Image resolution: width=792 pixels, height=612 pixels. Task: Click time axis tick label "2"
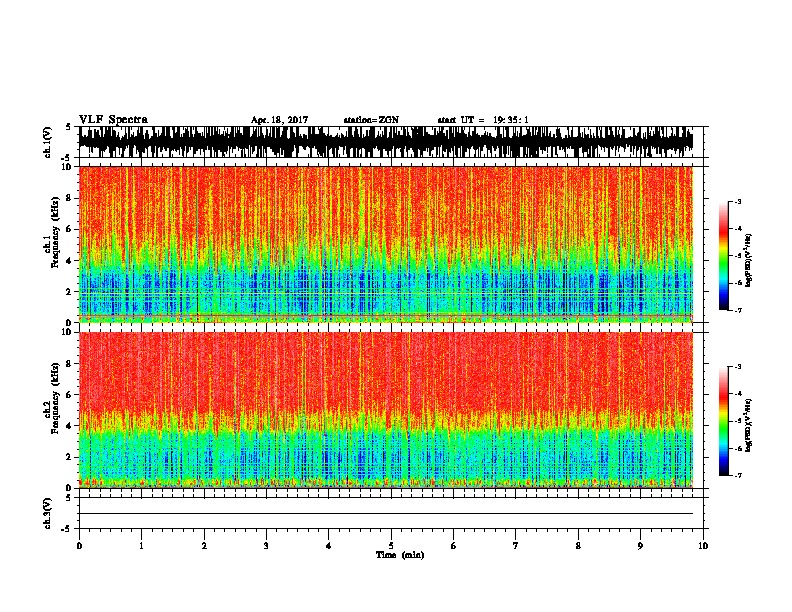204,545
